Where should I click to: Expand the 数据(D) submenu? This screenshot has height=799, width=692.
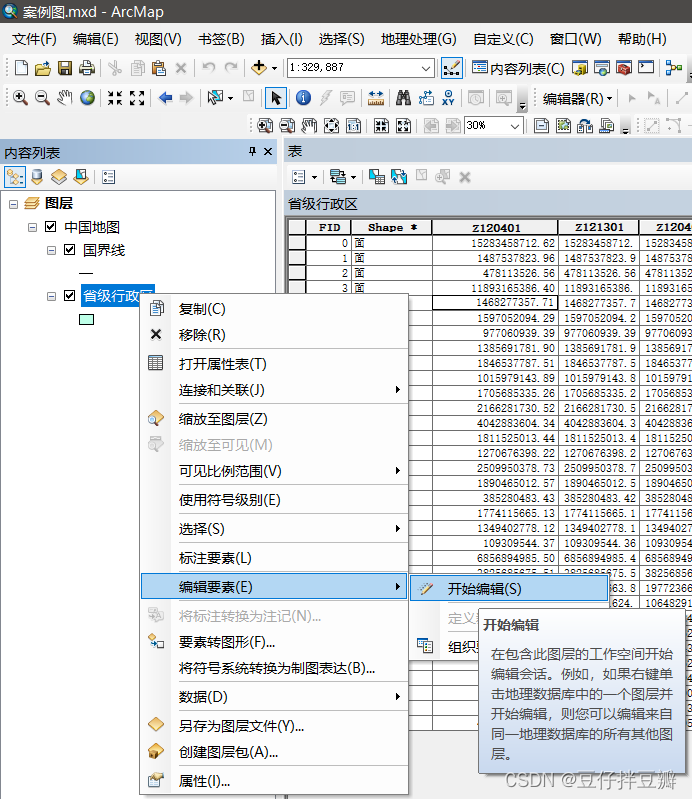274,697
